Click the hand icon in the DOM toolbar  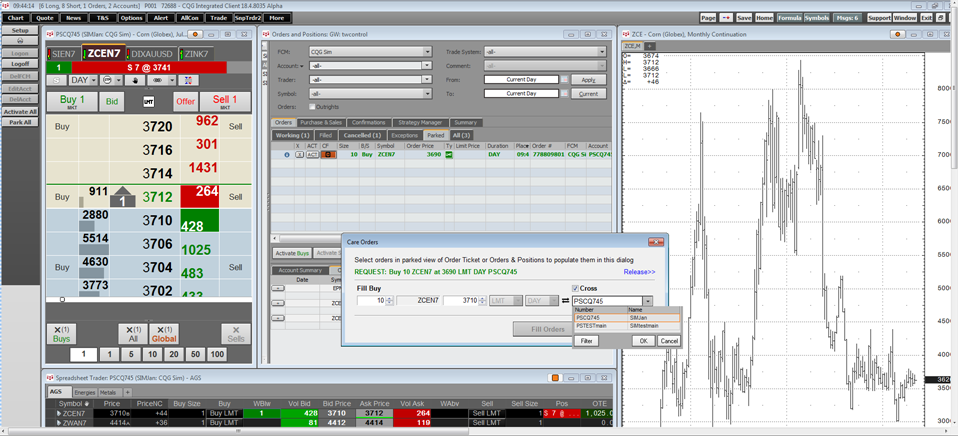pyautogui.click(x=136, y=80)
